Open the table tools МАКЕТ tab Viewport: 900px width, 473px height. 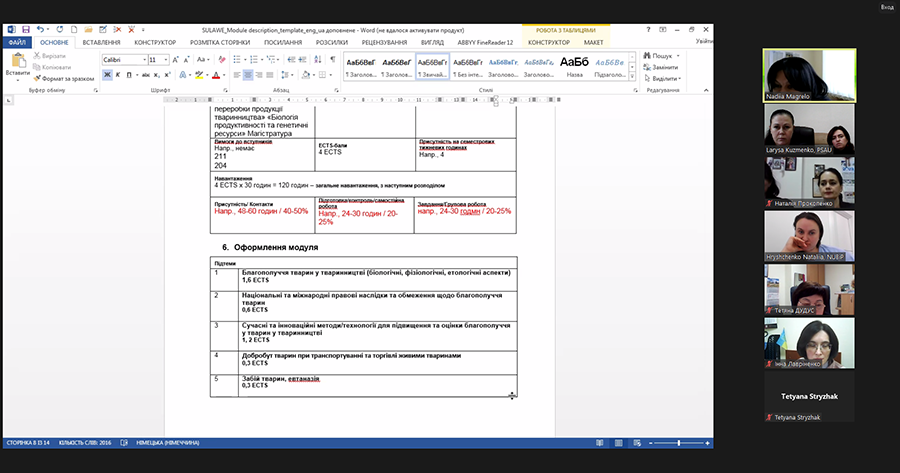[593, 42]
